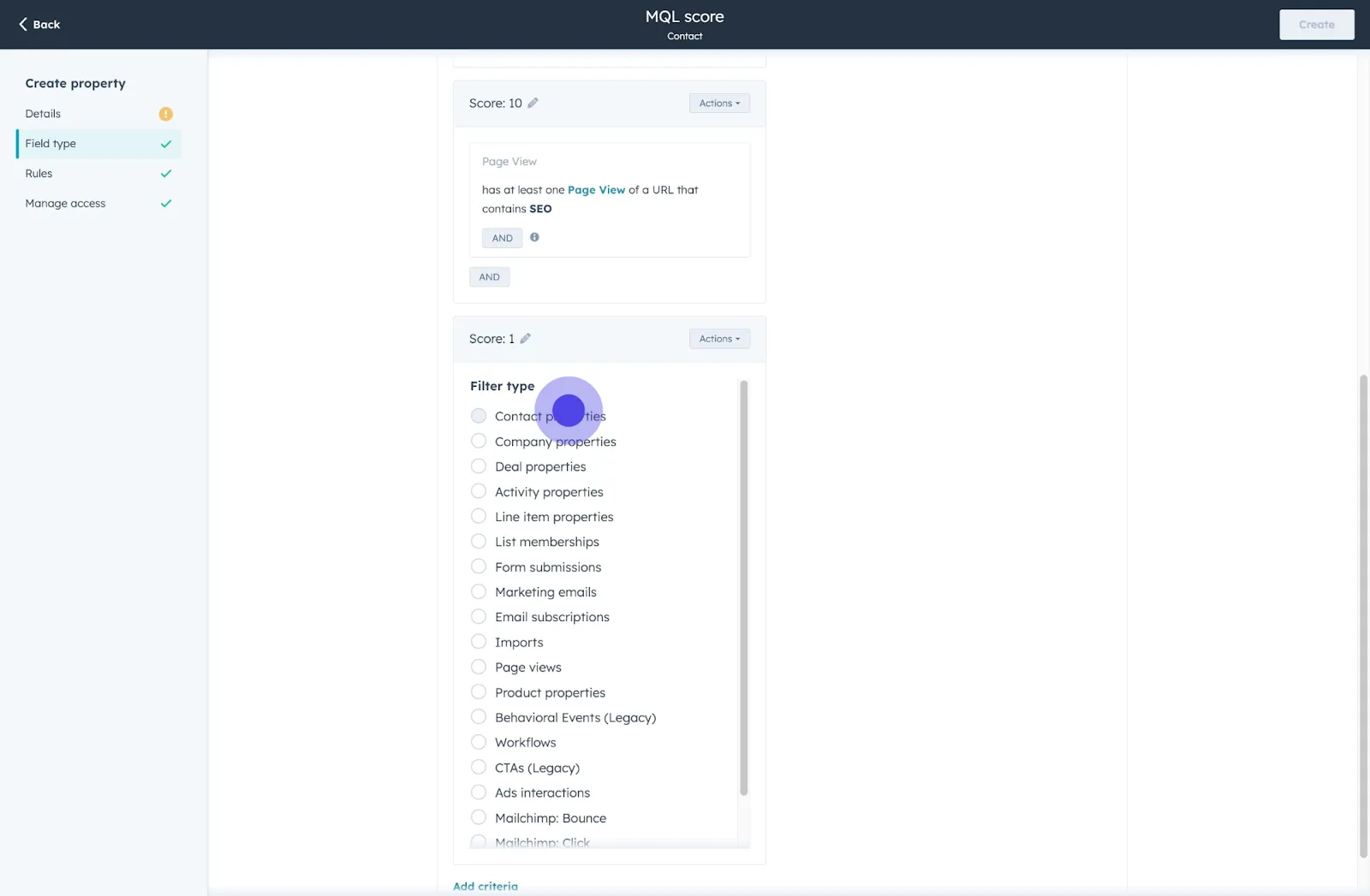Click the Back arrow chevron icon

(23, 24)
